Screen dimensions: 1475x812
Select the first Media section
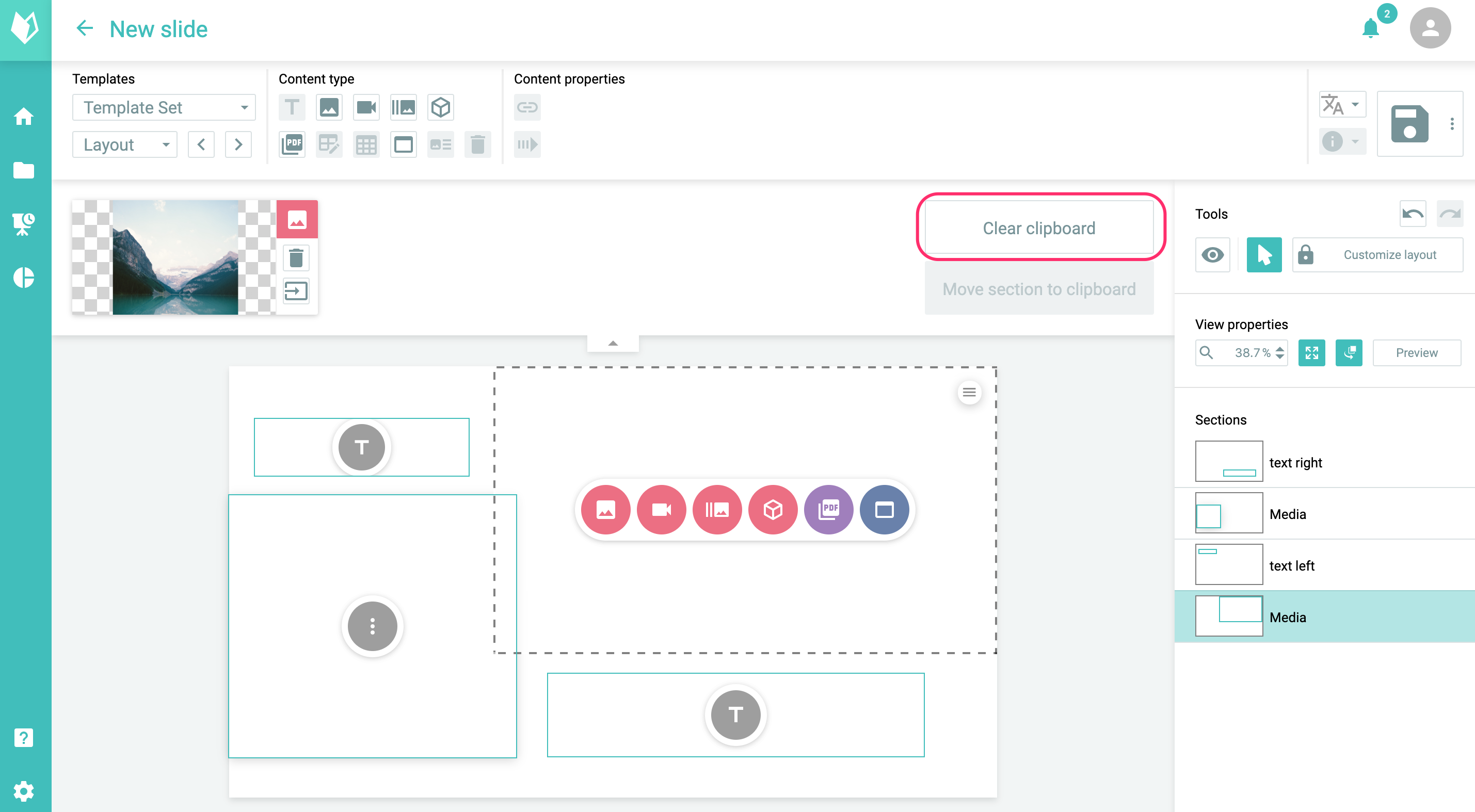tap(1325, 513)
